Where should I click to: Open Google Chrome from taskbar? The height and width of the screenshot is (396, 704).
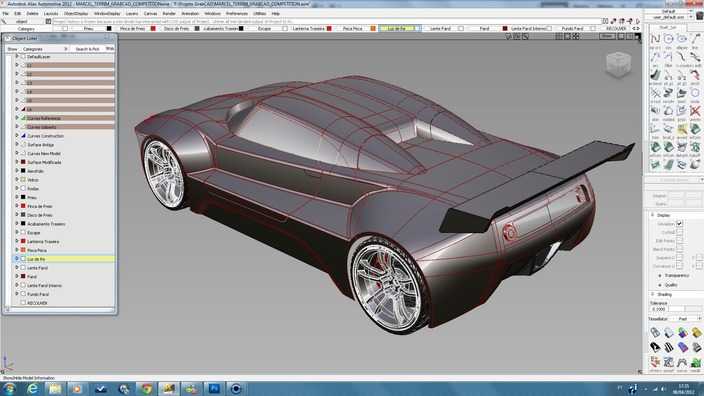(x=146, y=389)
